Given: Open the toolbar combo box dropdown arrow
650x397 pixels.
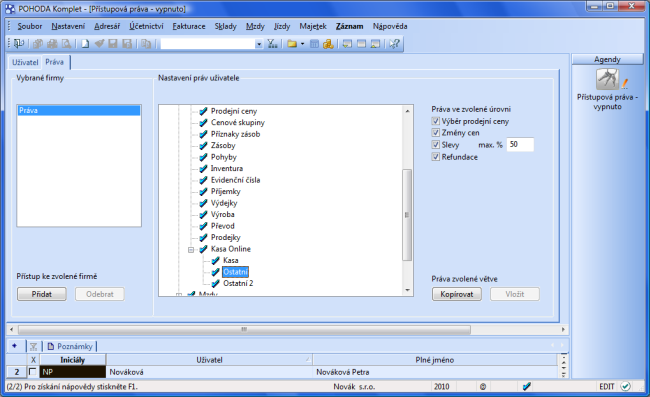Looking at the screenshot, I should pyautogui.click(x=259, y=44).
